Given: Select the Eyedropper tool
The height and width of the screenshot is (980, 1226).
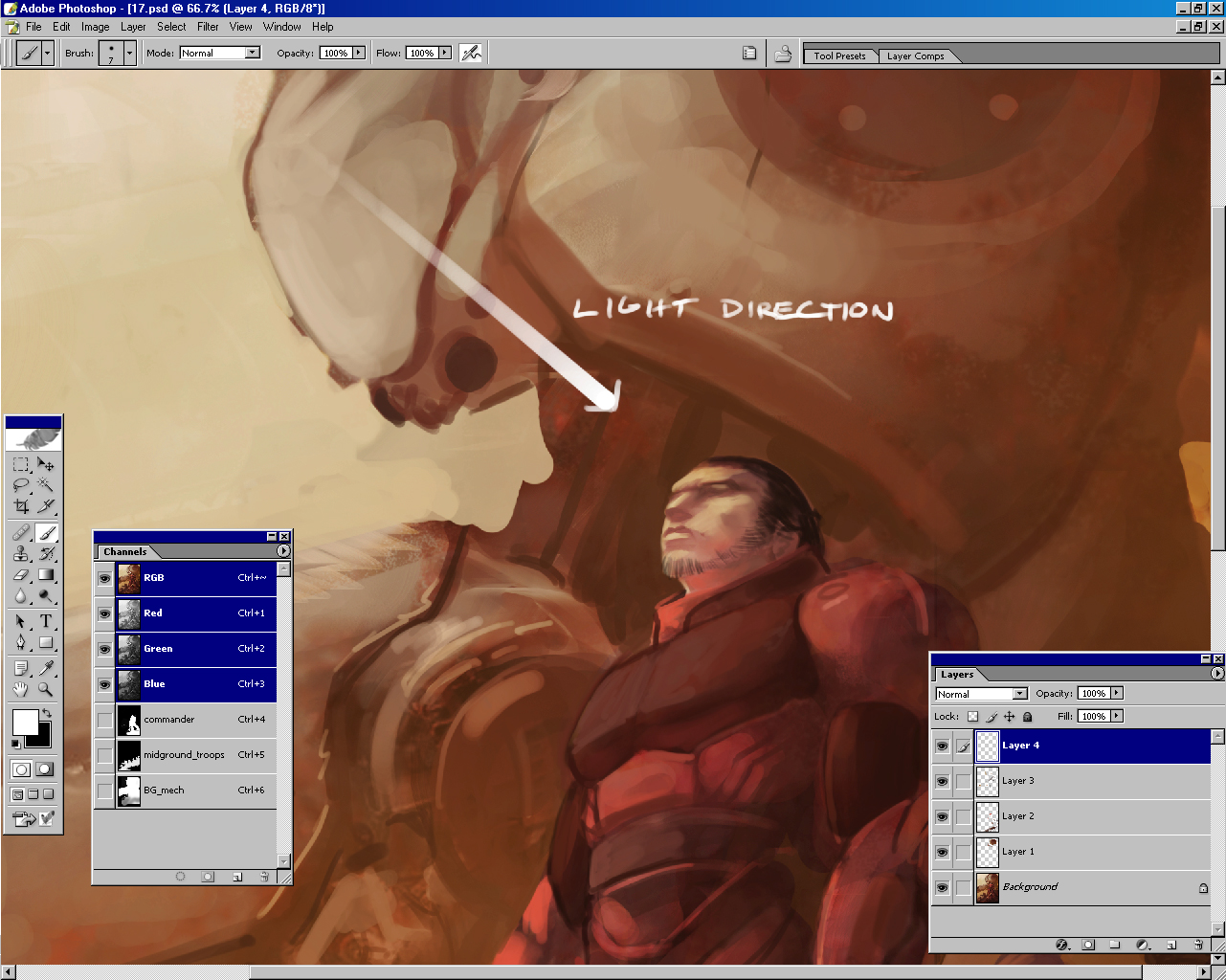Looking at the screenshot, I should (x=45, y=668).
